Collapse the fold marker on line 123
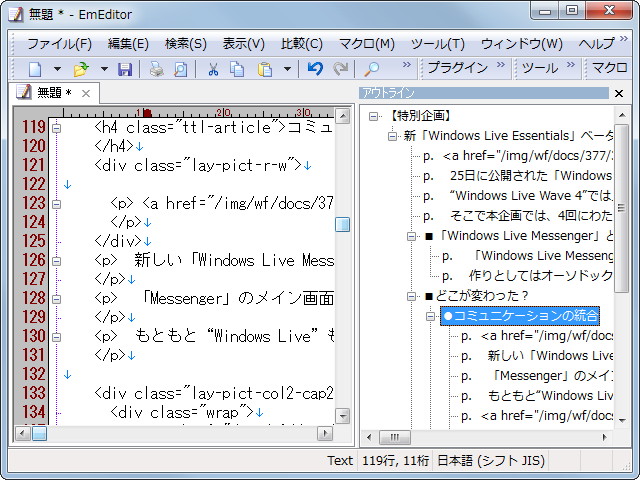This screenshot has width=640, height=480. 57,204
